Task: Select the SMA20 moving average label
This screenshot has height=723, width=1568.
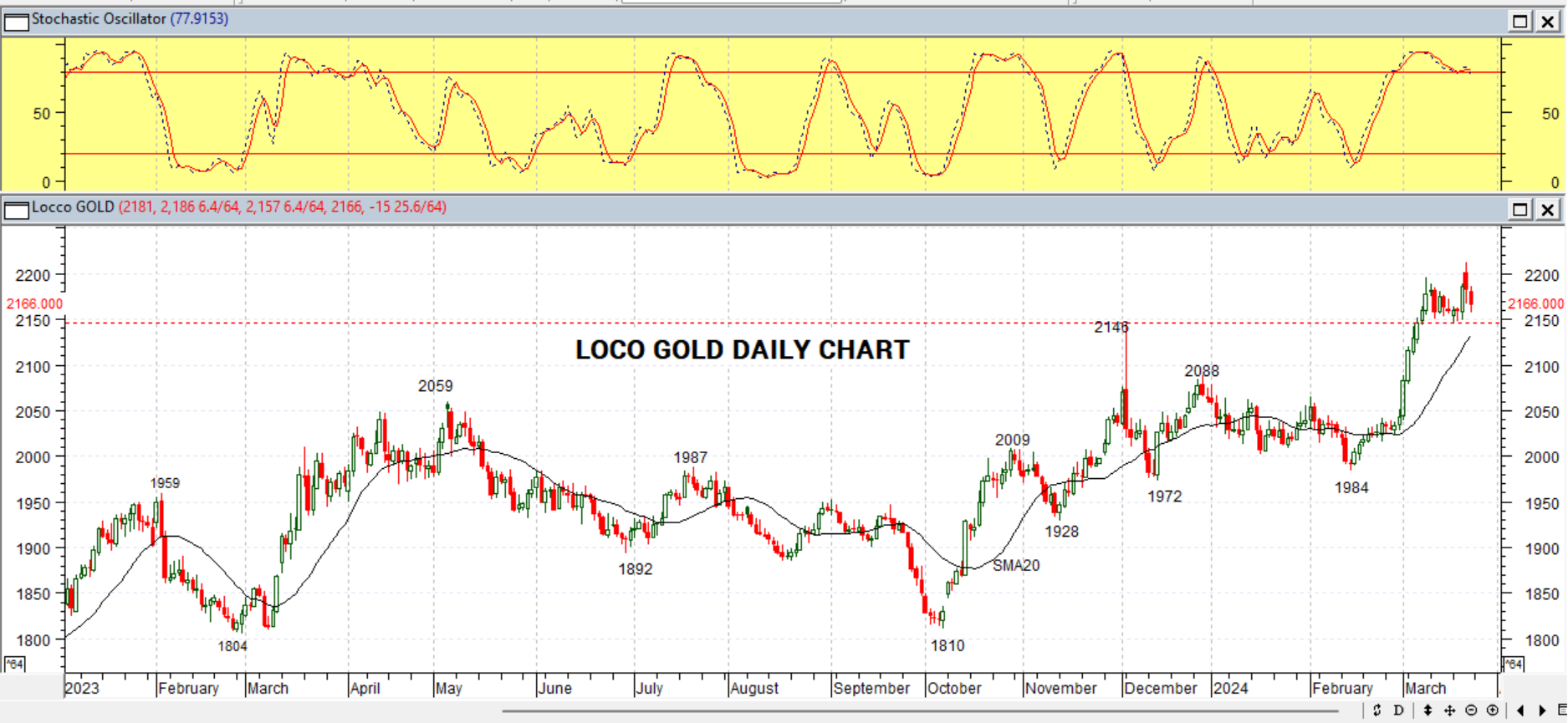Action: click(1016, 565)
